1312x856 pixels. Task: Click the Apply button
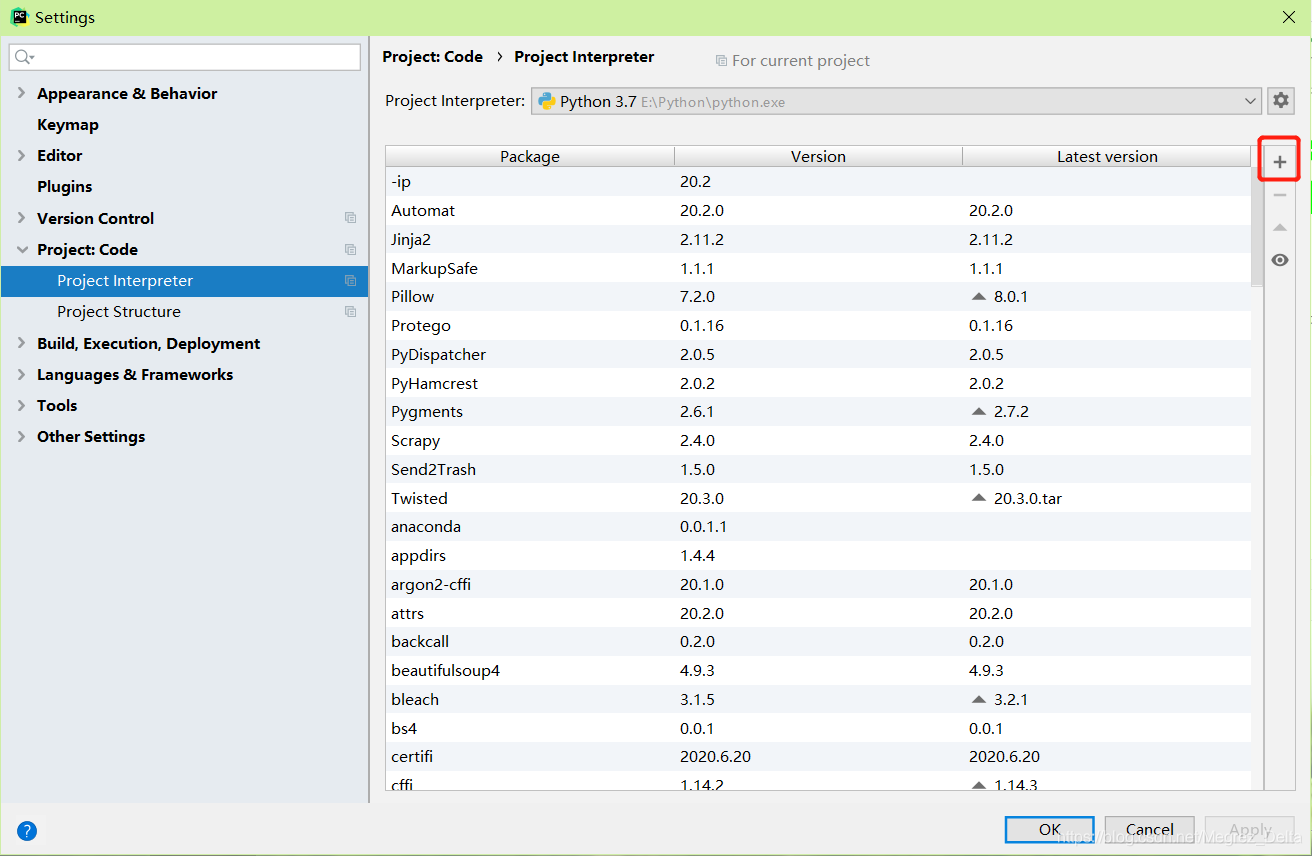(1250, 829)
